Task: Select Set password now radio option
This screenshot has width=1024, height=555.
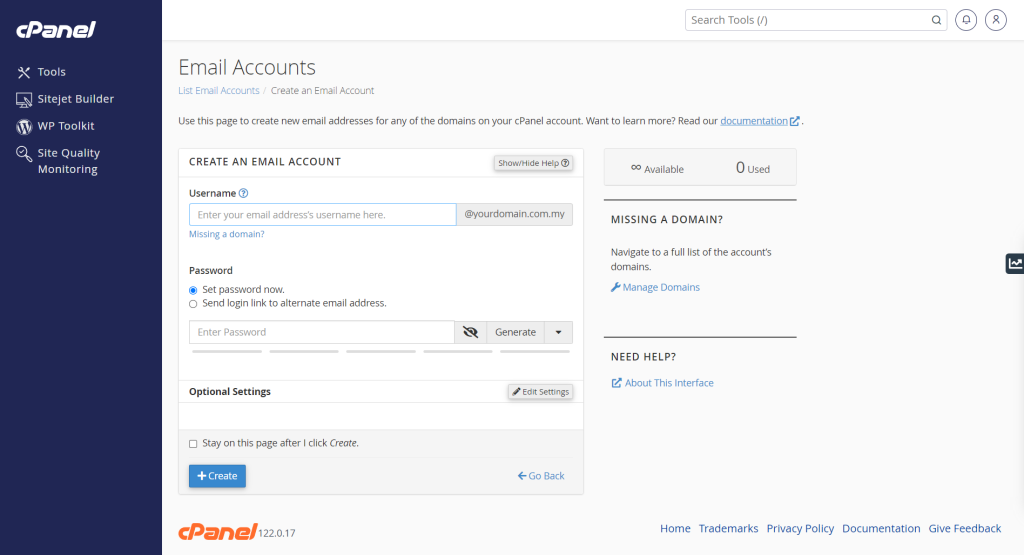Action: point(193,290)
